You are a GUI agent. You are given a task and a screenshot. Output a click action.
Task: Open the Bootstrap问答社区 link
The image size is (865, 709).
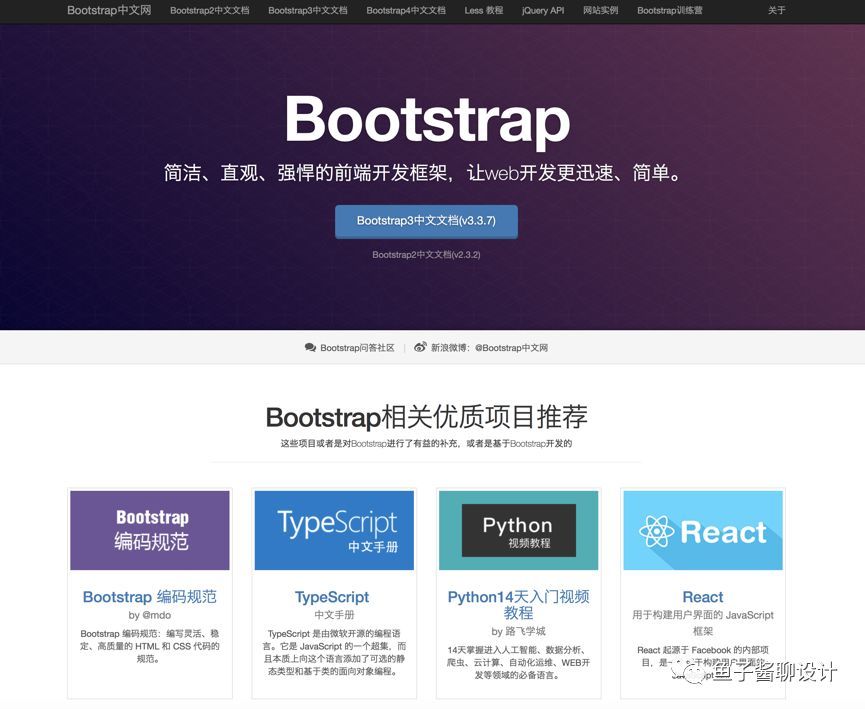(357, 348)
